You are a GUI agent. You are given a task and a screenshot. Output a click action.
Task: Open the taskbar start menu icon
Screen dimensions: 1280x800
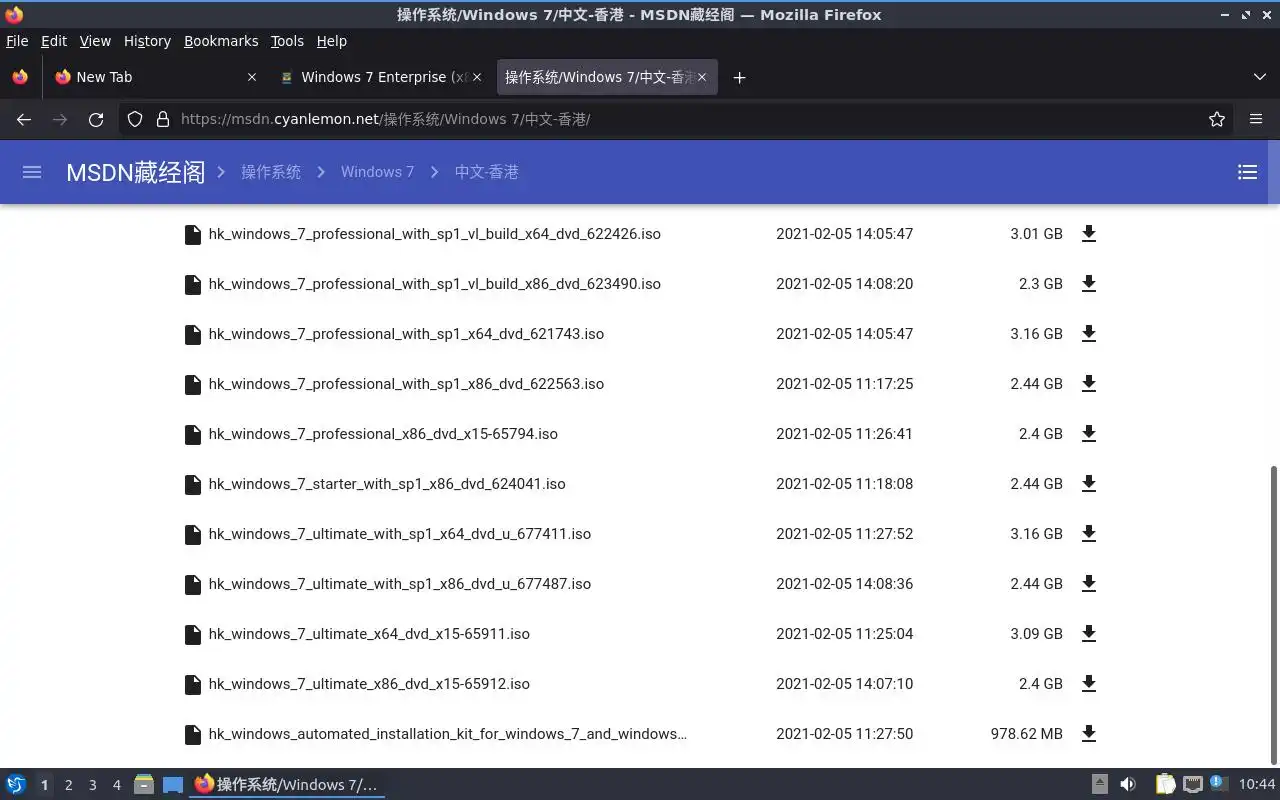(x=15, y=785)
